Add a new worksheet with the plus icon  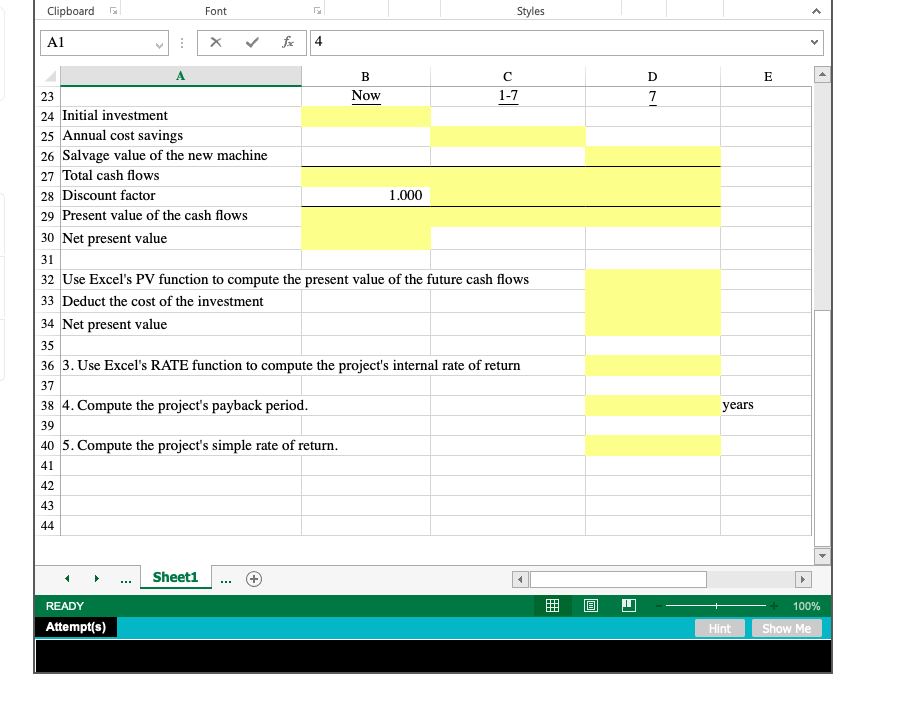click(253, 578)
